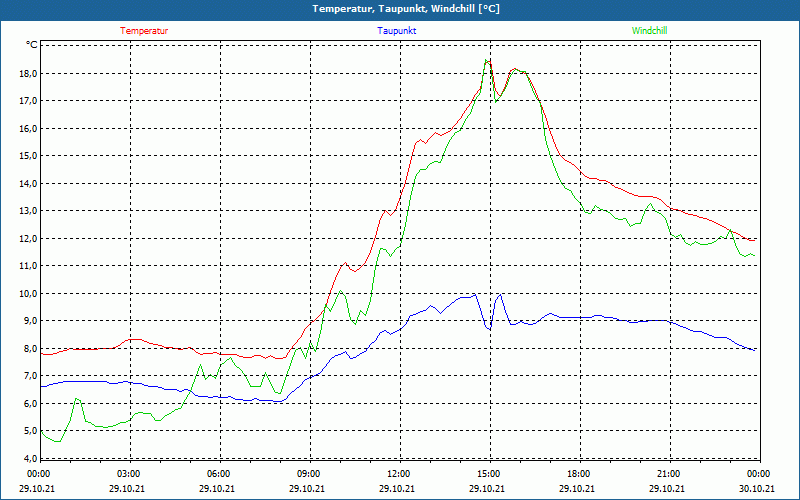Viewport: 800px width, 500px height.
Task: Click the 14,0 y-axis value
Action: [x=29, y=183]
